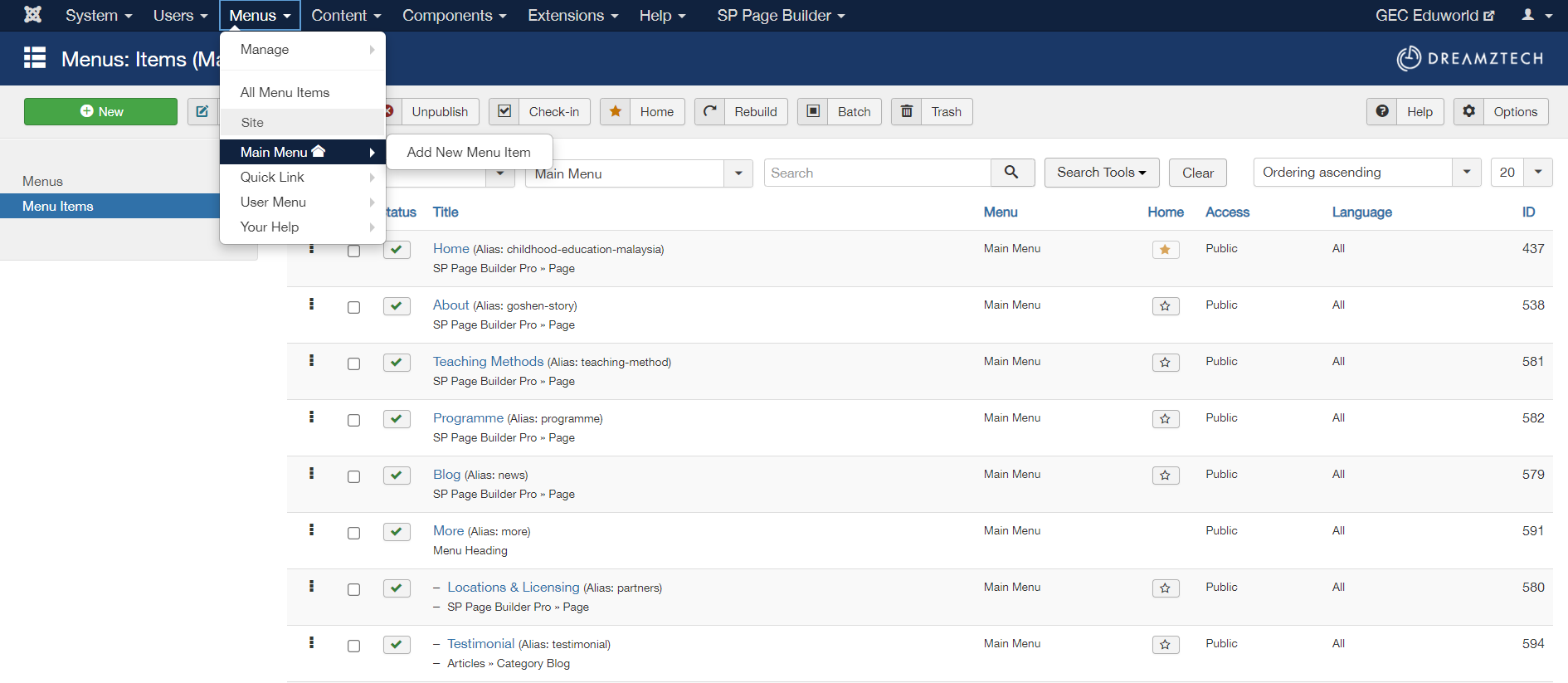Click the drag handle for Blog row

312,473
